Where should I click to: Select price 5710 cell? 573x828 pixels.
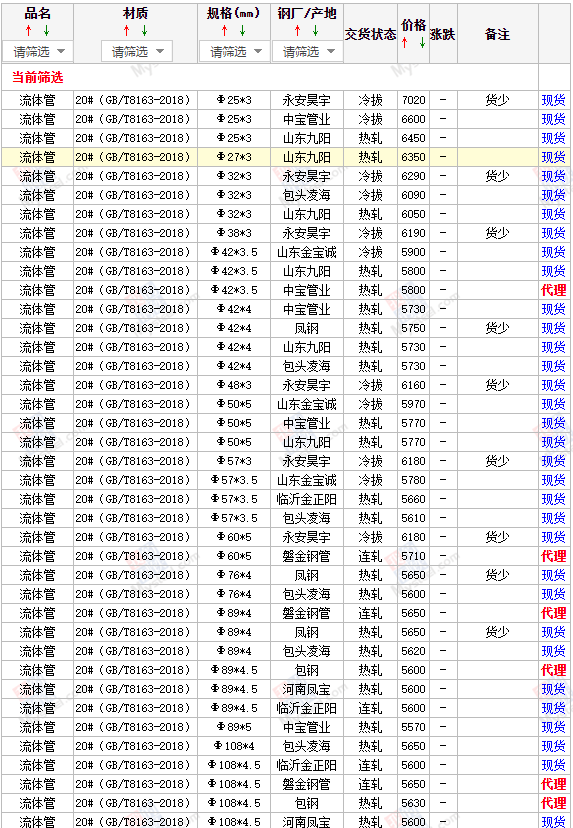413,557
